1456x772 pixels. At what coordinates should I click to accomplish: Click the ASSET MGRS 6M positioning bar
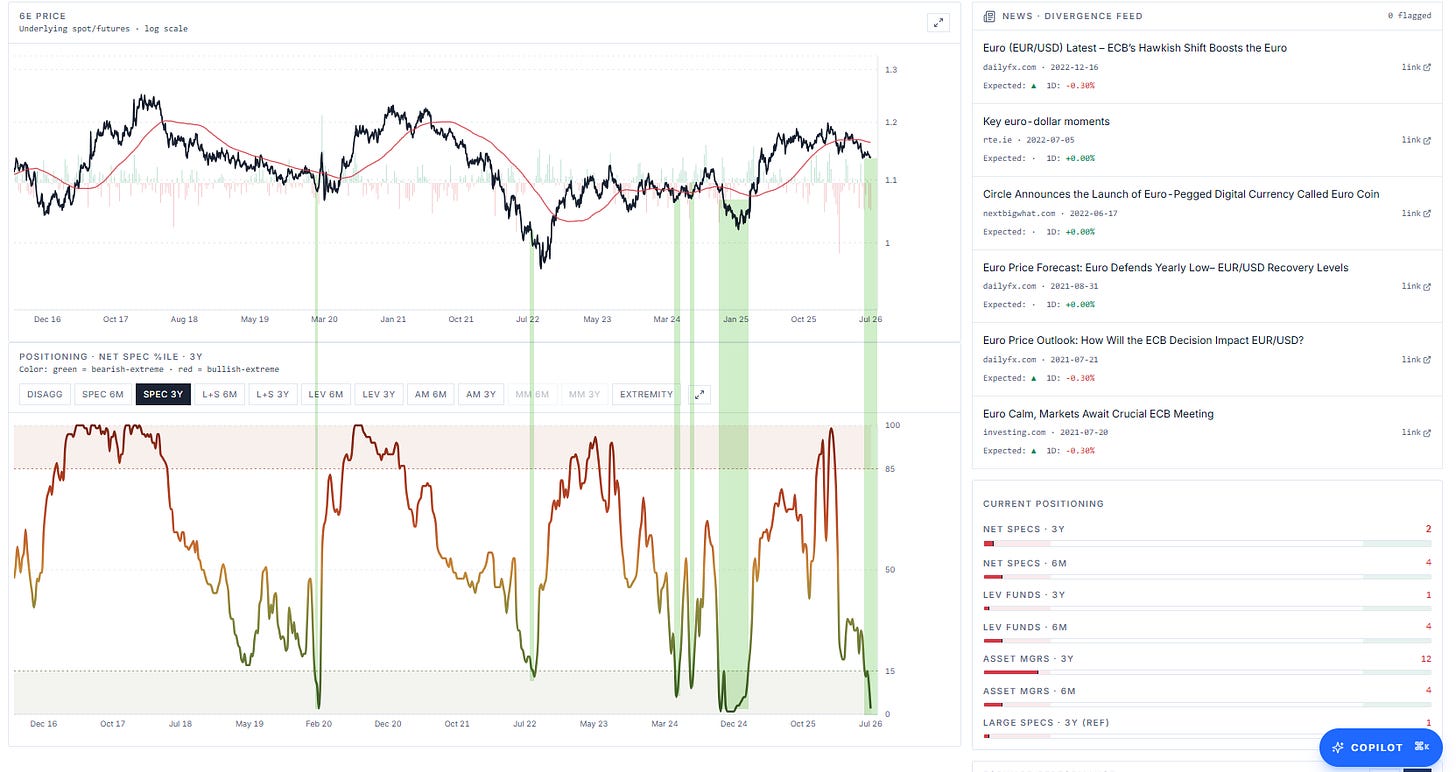(x=1207, y=704)
